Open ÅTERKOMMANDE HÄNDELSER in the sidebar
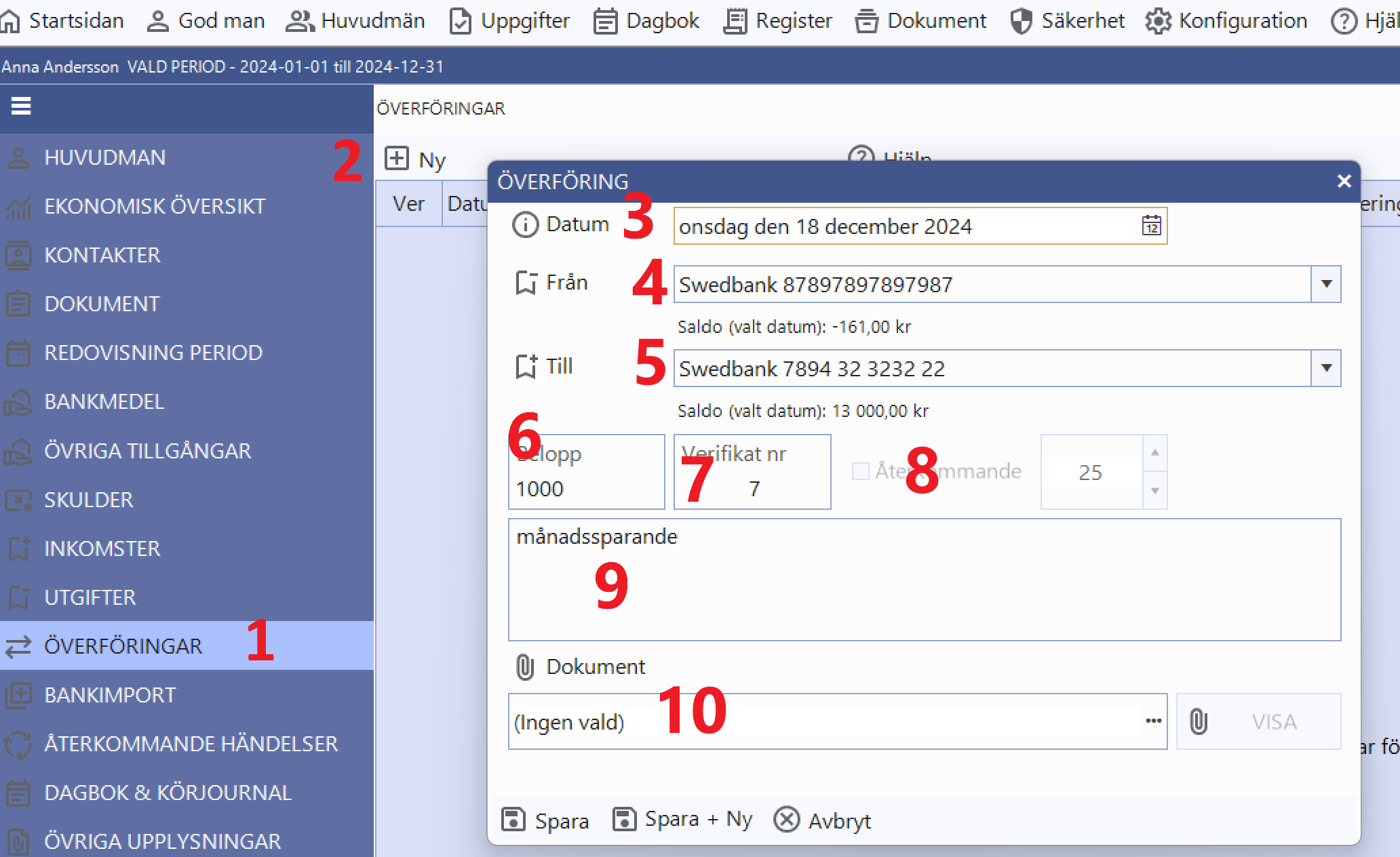Image resolution: width=1400 pixels, height=857 pixels. 187,744
